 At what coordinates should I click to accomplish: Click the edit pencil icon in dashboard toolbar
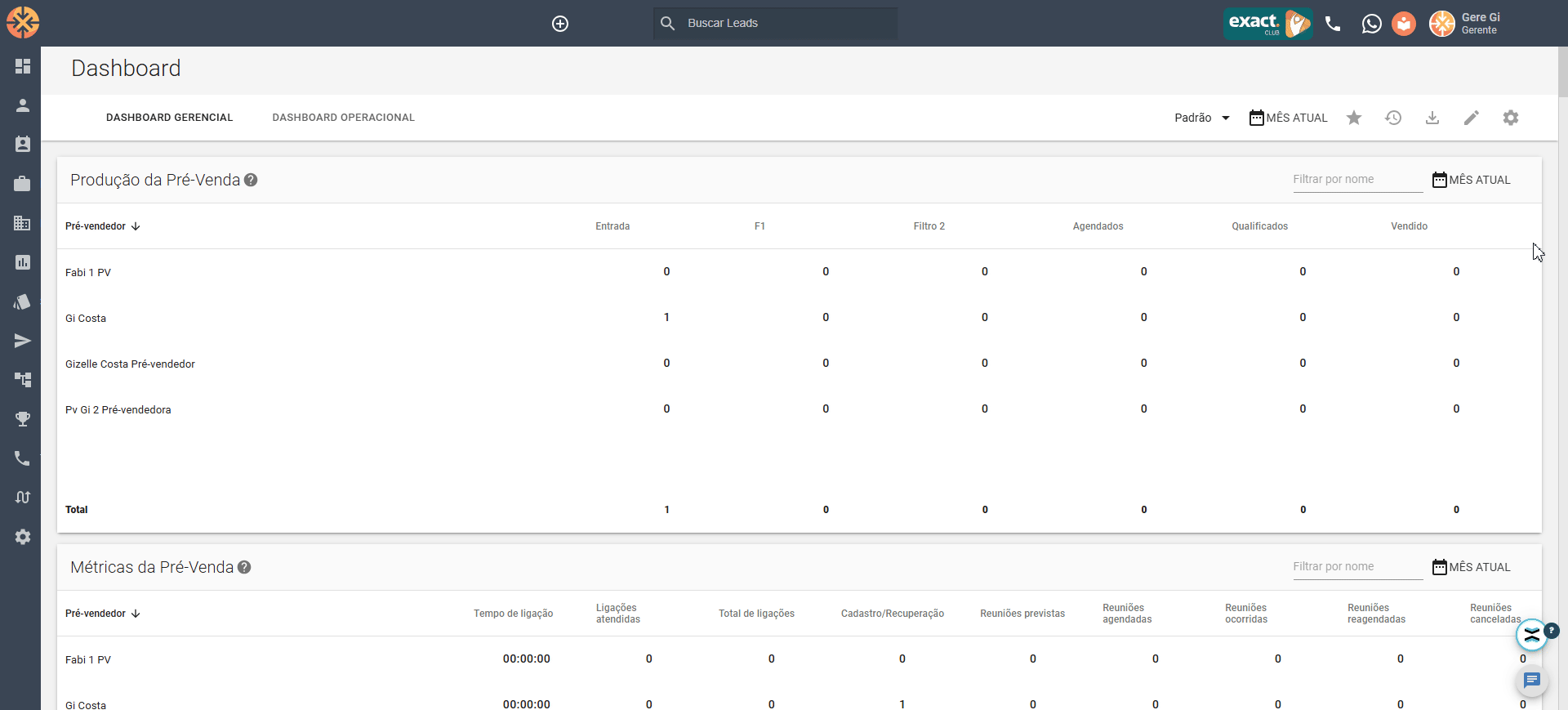[x=1472, y=118]
